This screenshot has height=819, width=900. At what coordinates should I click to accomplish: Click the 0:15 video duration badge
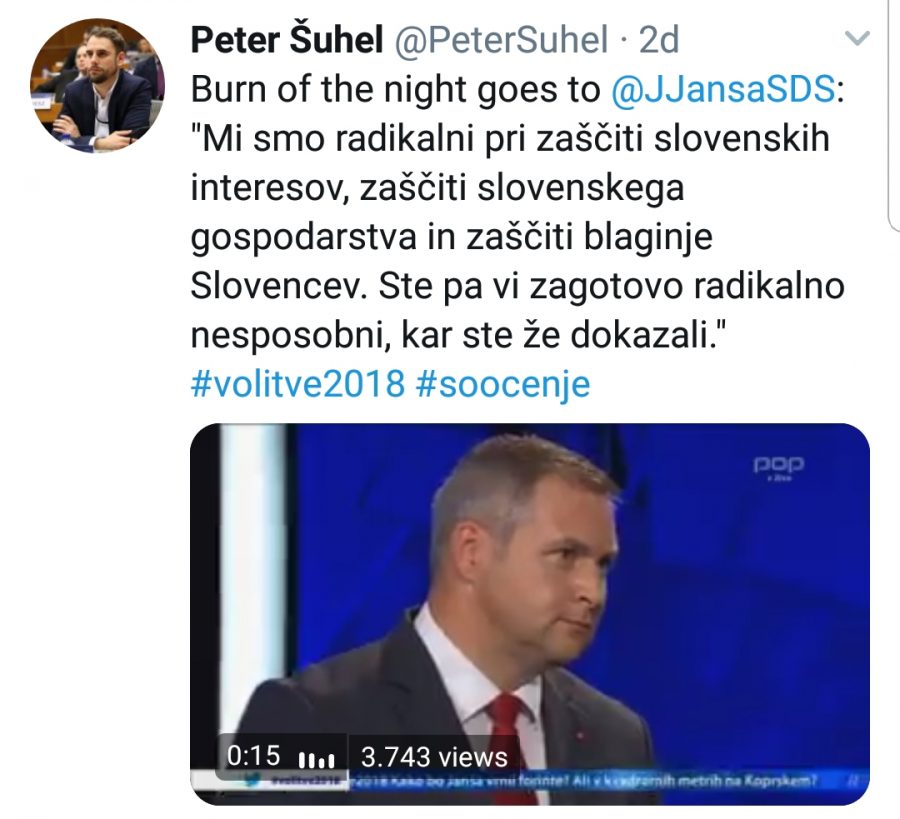(253, 756)
